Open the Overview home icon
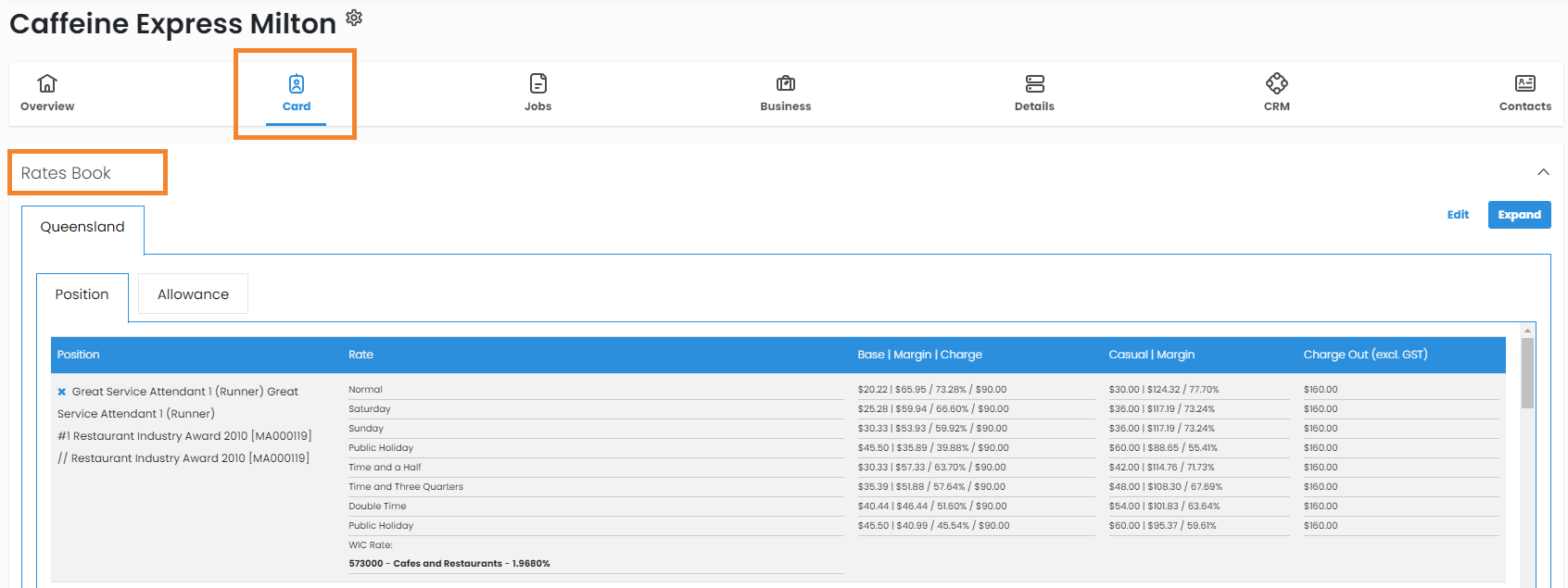 point(47,83)
